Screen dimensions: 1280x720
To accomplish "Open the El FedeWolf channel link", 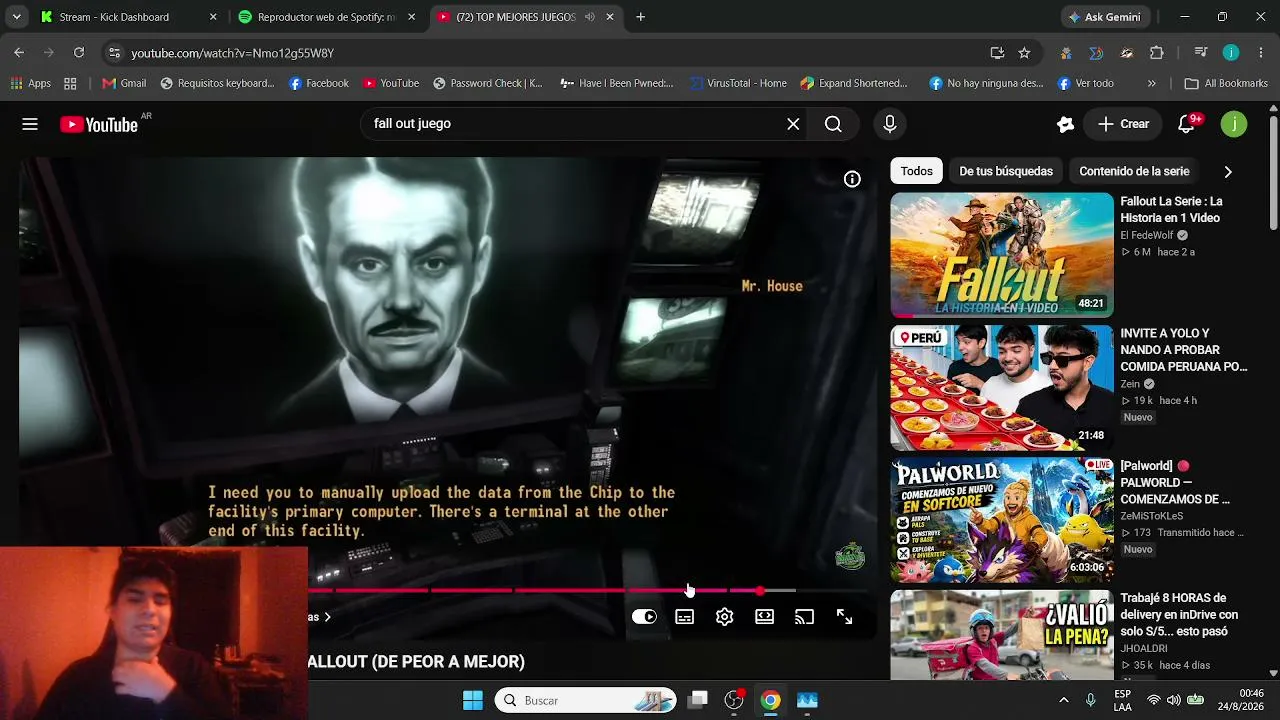I will (x=1147, y=235).
